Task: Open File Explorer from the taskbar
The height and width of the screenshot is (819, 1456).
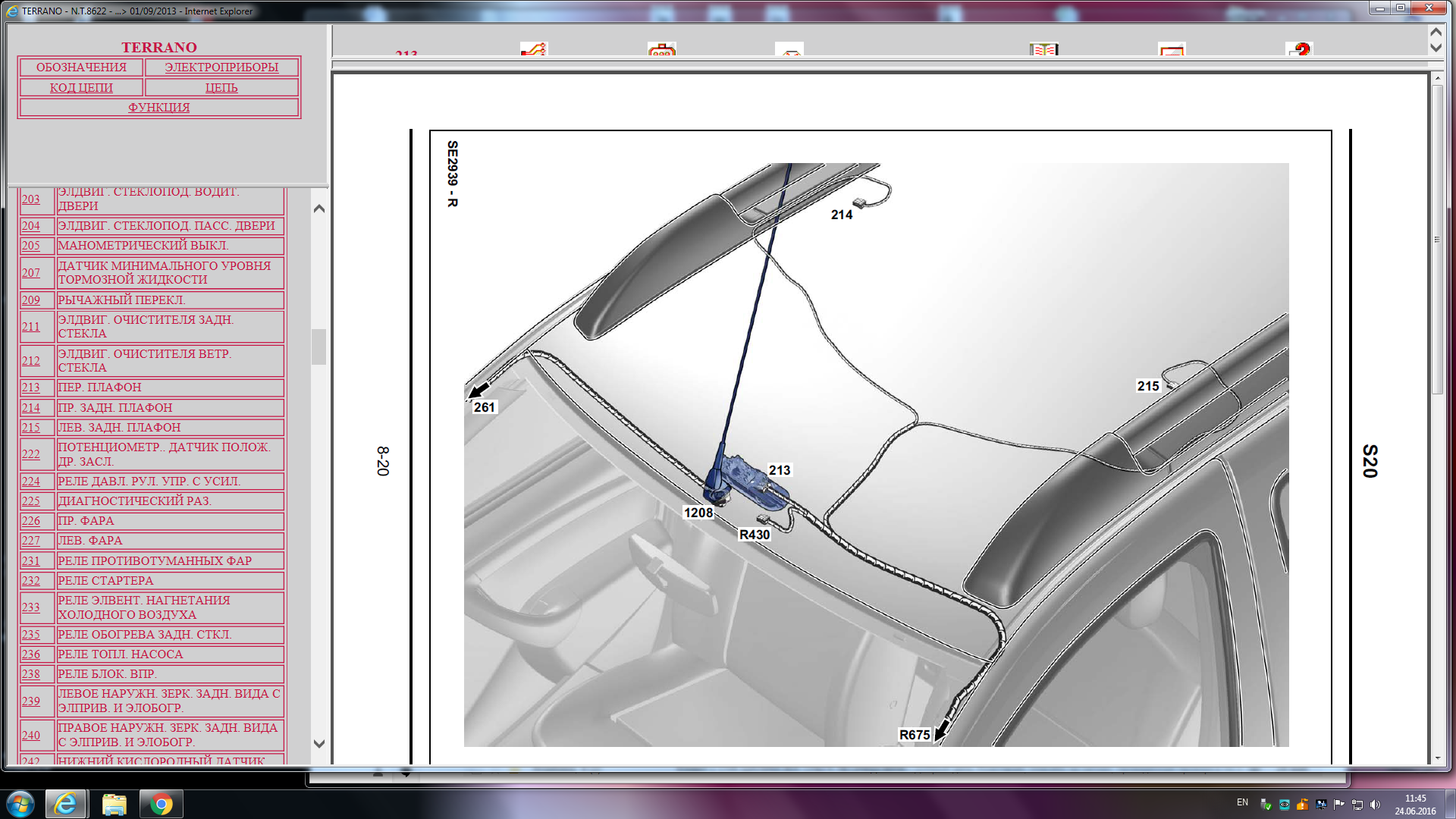Action: click(114, 804)
